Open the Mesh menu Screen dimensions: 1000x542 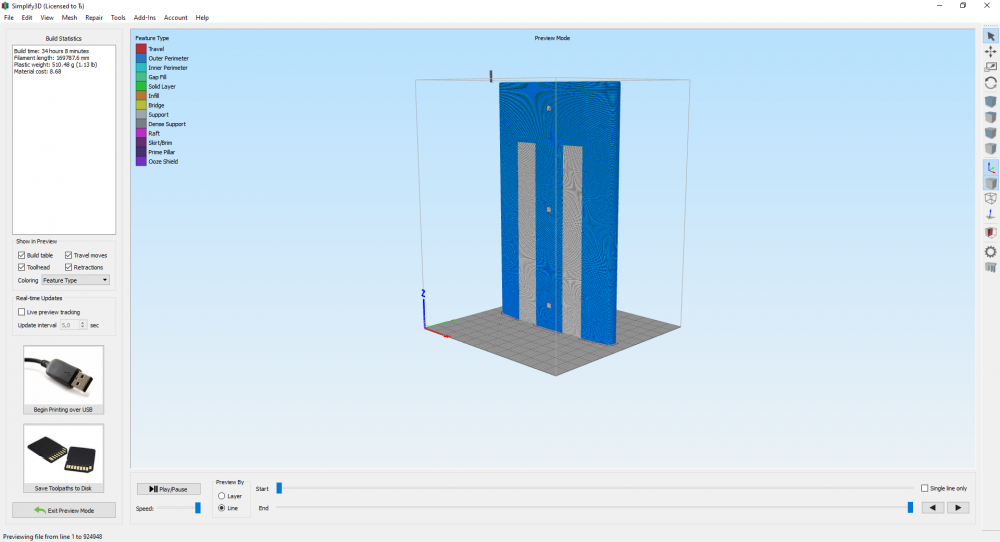(x=70, y=18)
